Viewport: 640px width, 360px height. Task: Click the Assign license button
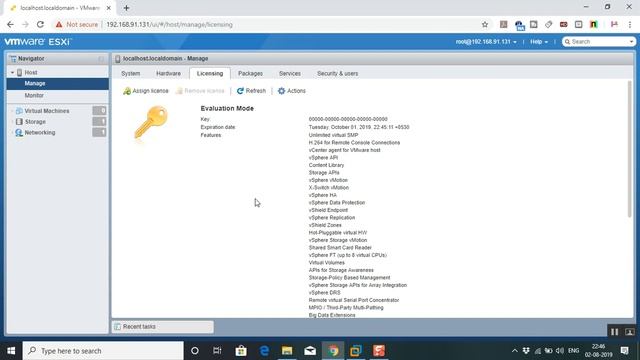tap(146, 91)
